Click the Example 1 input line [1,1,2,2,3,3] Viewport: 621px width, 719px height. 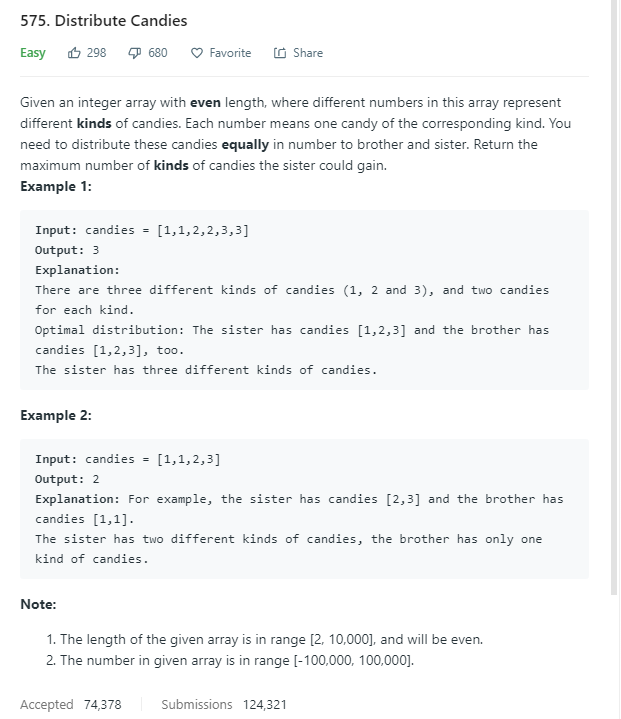click(x=142, y=230)
